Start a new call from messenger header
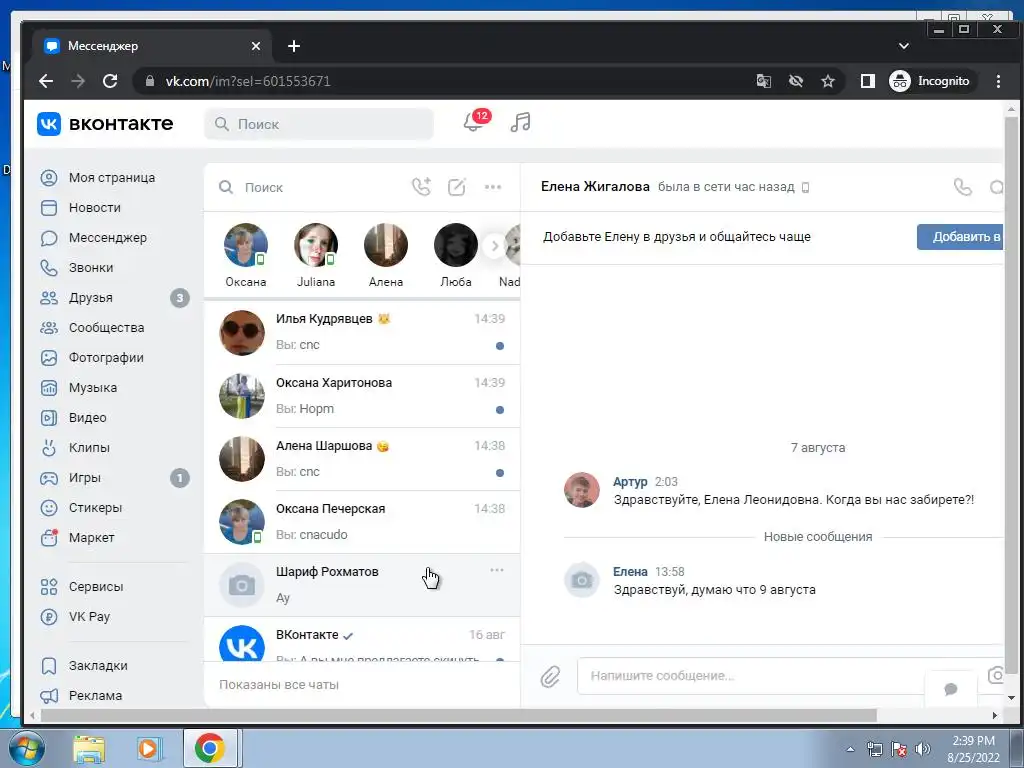 pyautogui.click(x=421, y=187)
